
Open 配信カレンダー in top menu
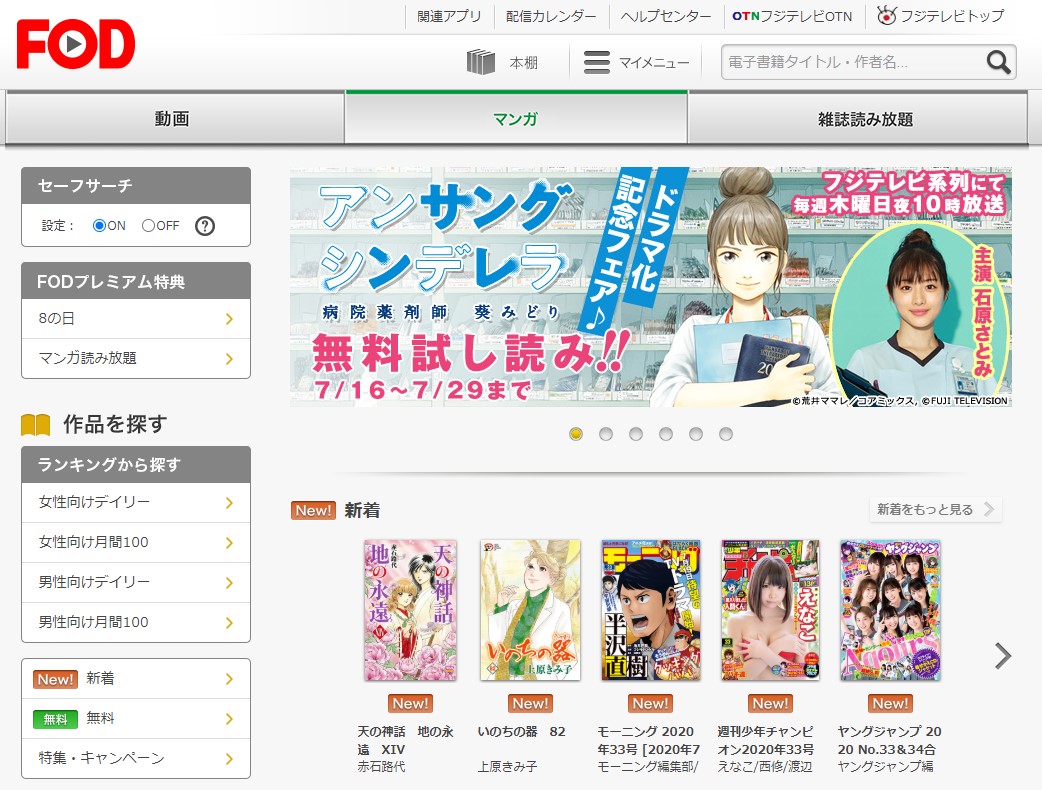(551, 16)
